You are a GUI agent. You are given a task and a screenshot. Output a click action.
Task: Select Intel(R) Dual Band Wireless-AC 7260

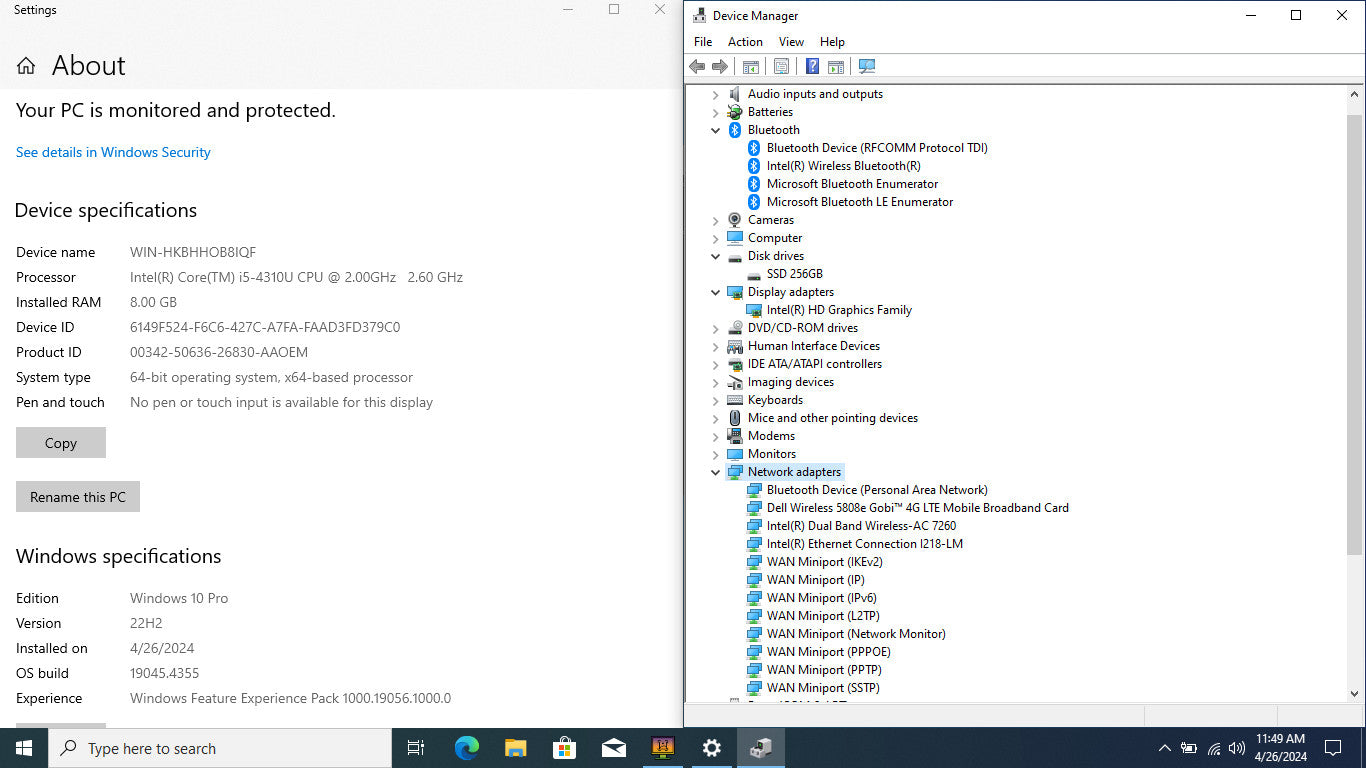click(861, 526)
